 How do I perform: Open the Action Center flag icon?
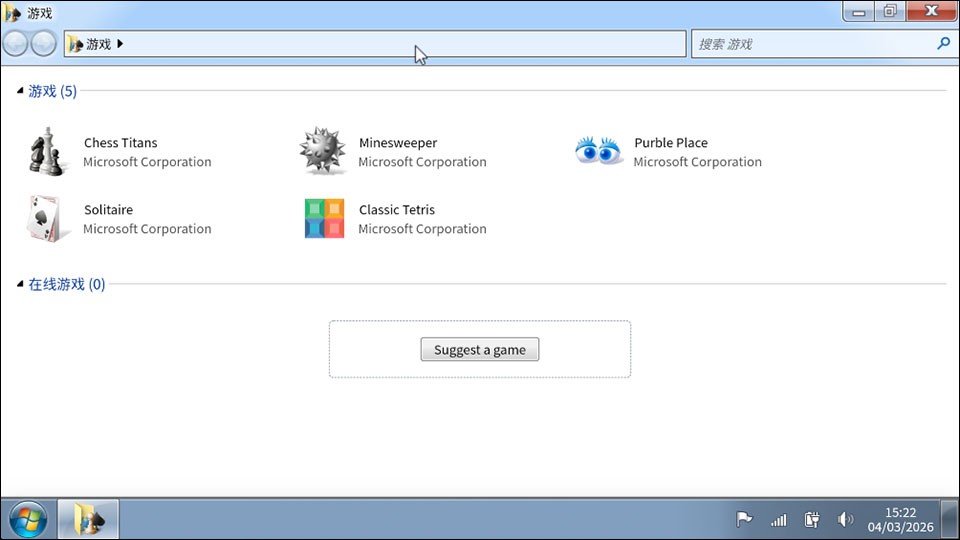(x=744, y=520)
